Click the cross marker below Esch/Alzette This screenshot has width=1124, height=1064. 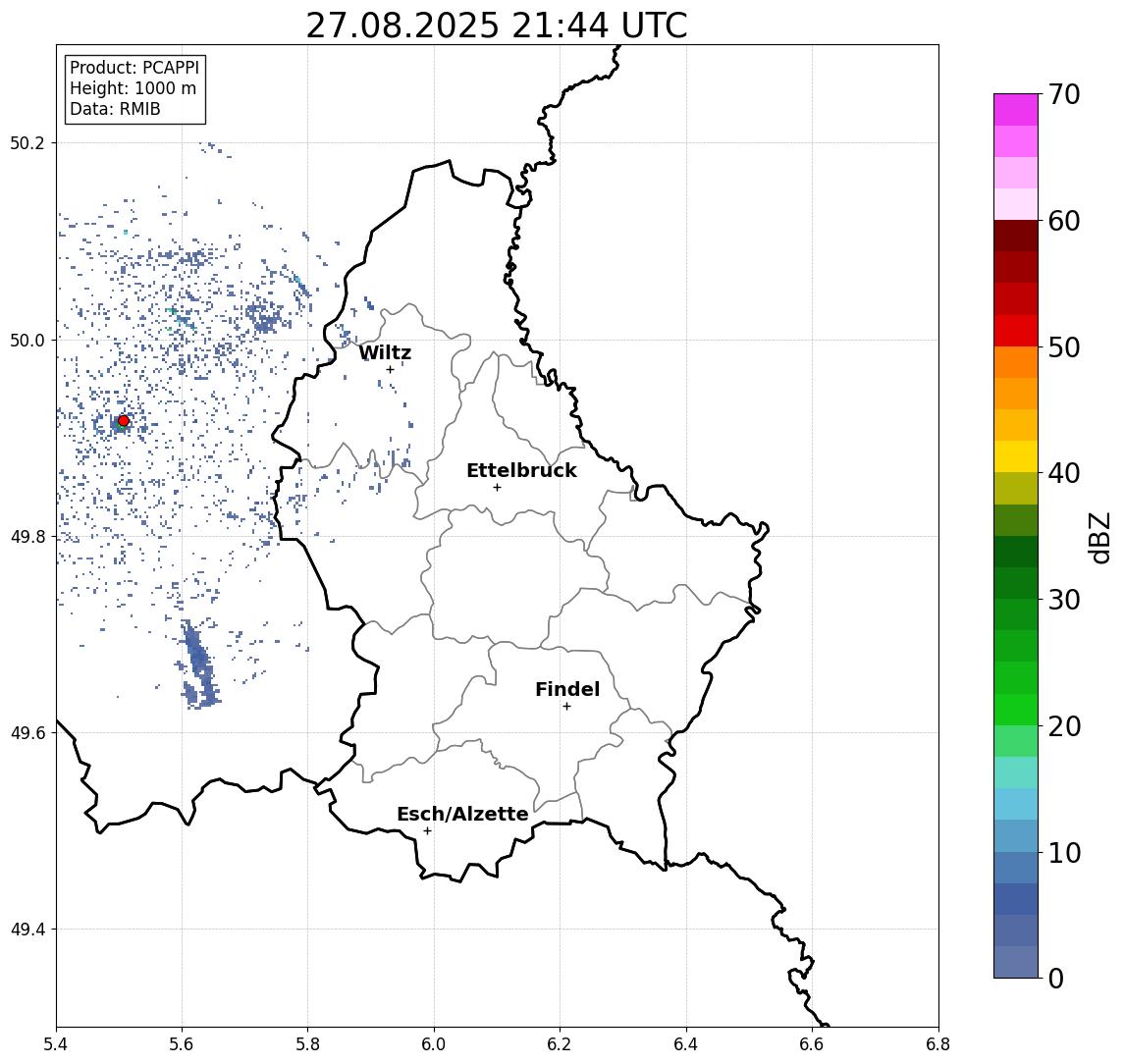tap(427, 831)
